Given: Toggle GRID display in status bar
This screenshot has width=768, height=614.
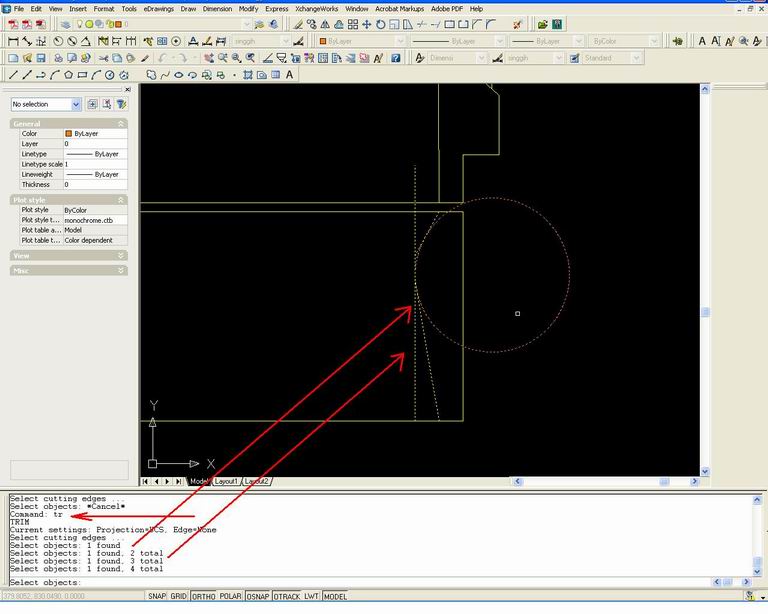Looking at the screenshot, I should pyautogui.click(x=178, y=596).
